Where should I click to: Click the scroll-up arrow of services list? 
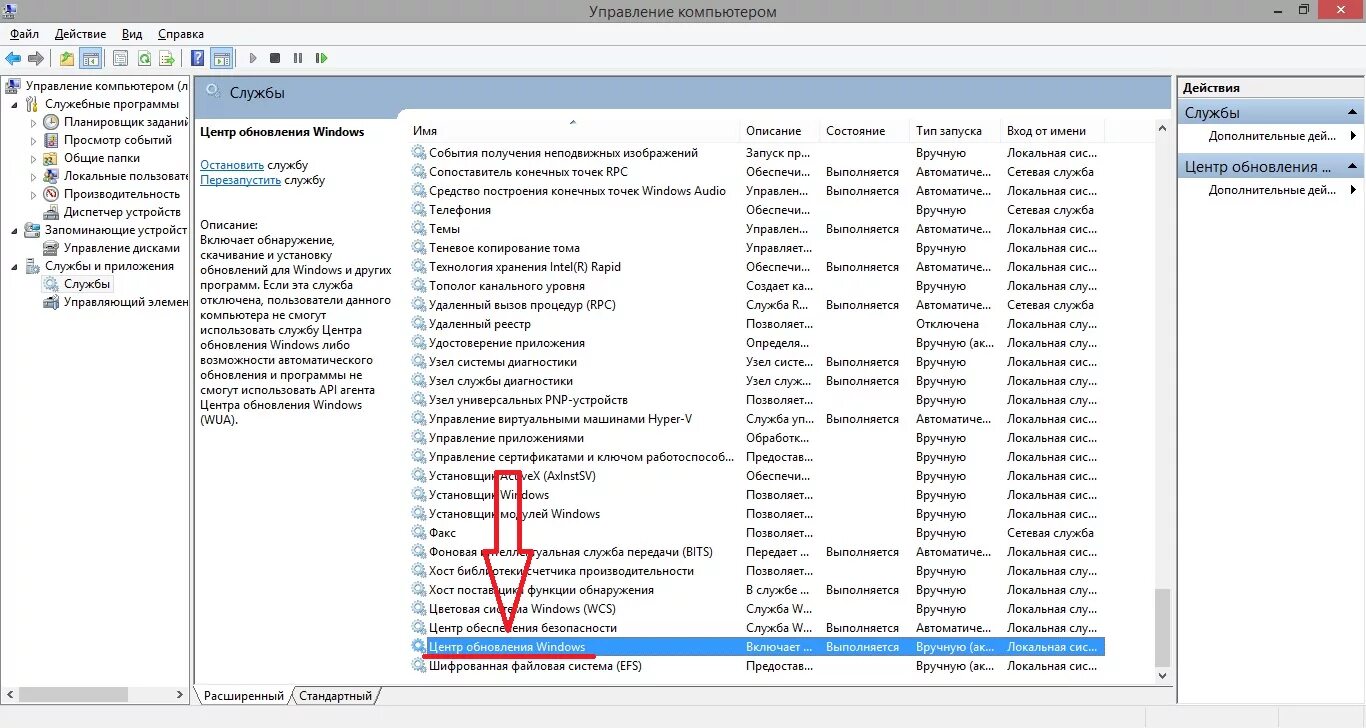point(1161,129)
